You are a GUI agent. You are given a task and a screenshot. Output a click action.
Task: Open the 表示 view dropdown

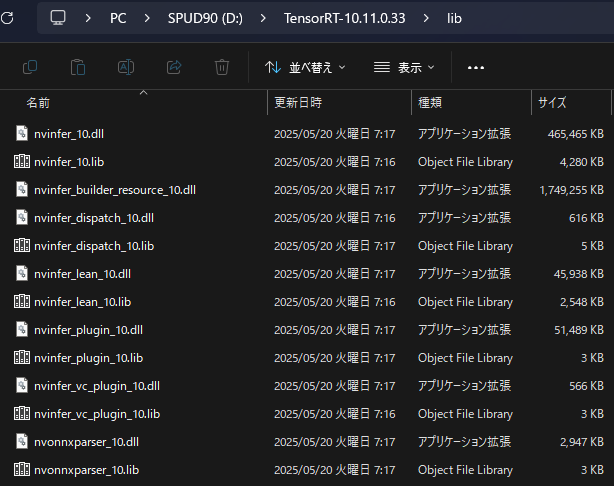[x=404, y=68]
